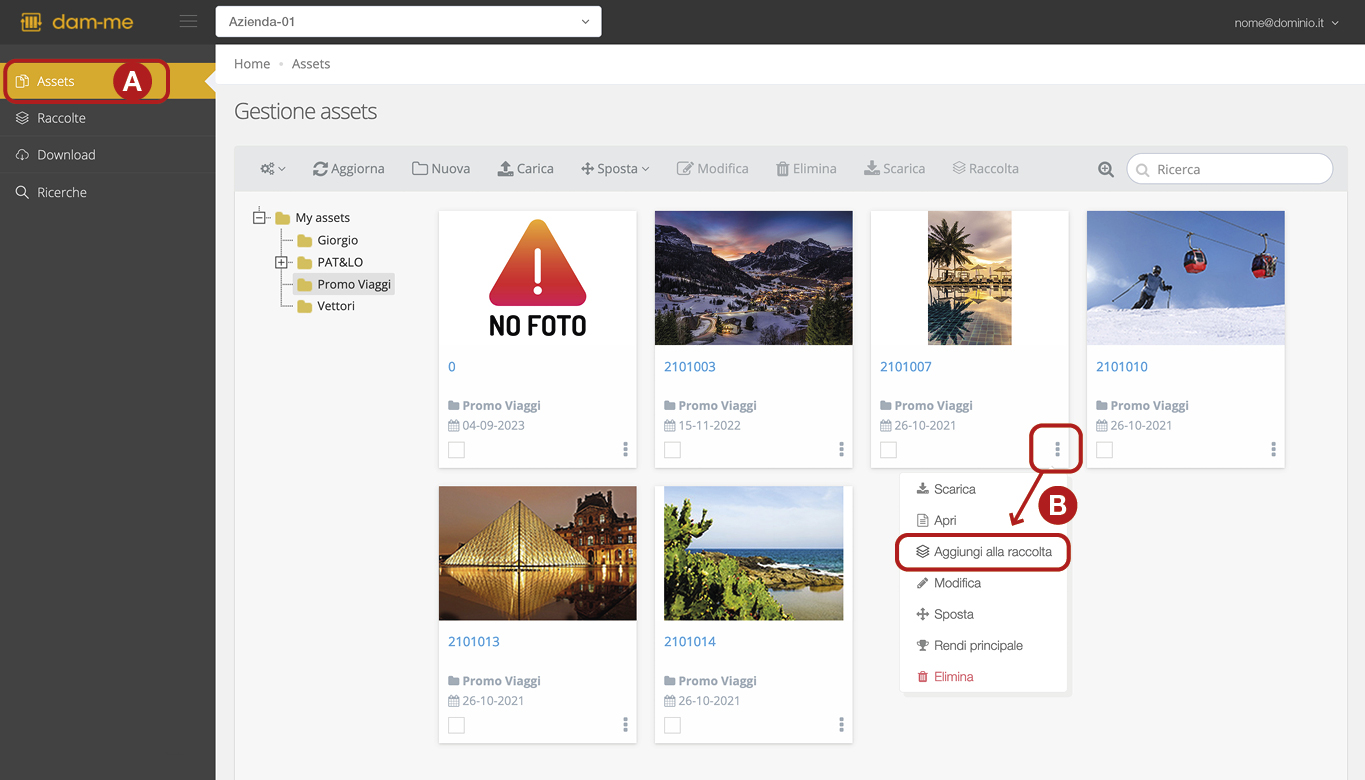The image size is (1365, 780).
Task: Open the three-dot menu on asset 0
Action: tap(625, 450)
